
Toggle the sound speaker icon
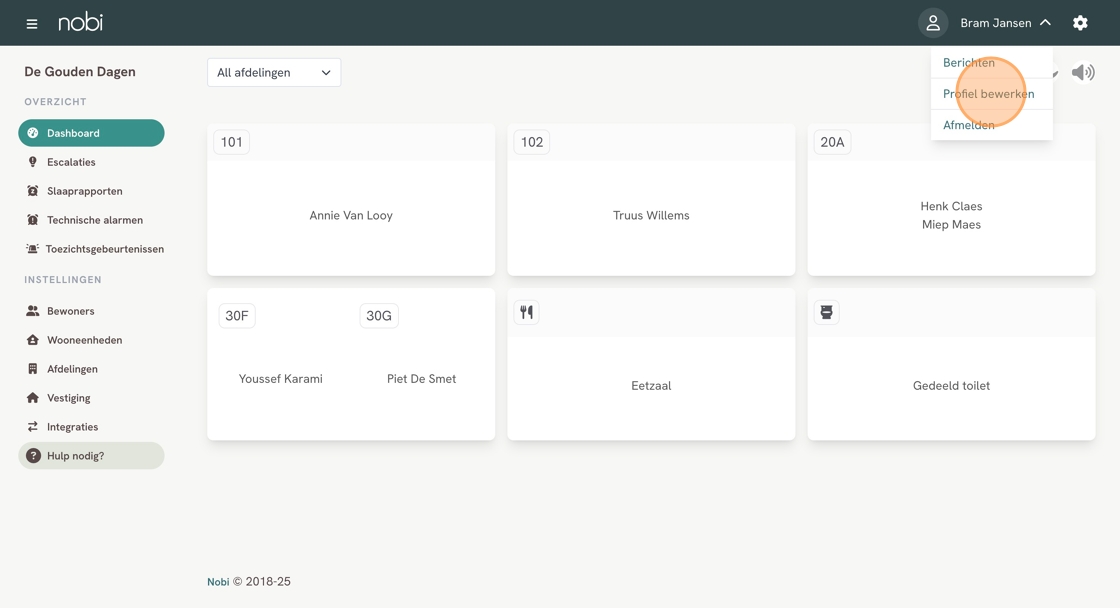tap(1083, 72)
